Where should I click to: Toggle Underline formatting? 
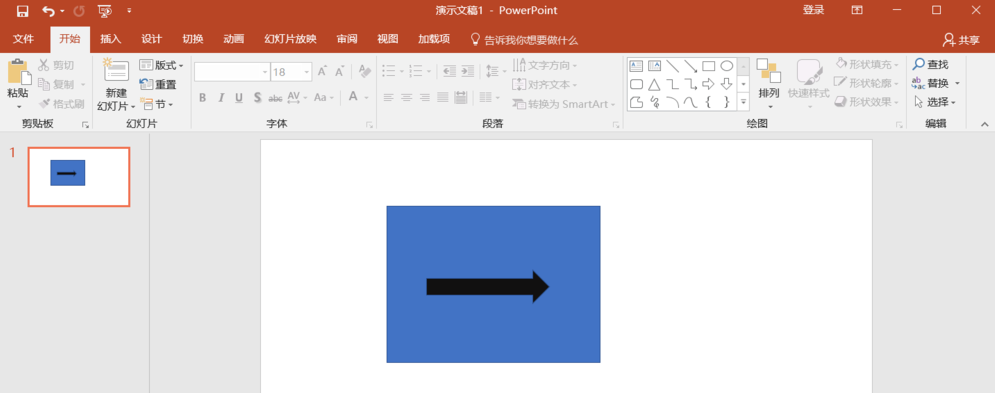point(239,98)
